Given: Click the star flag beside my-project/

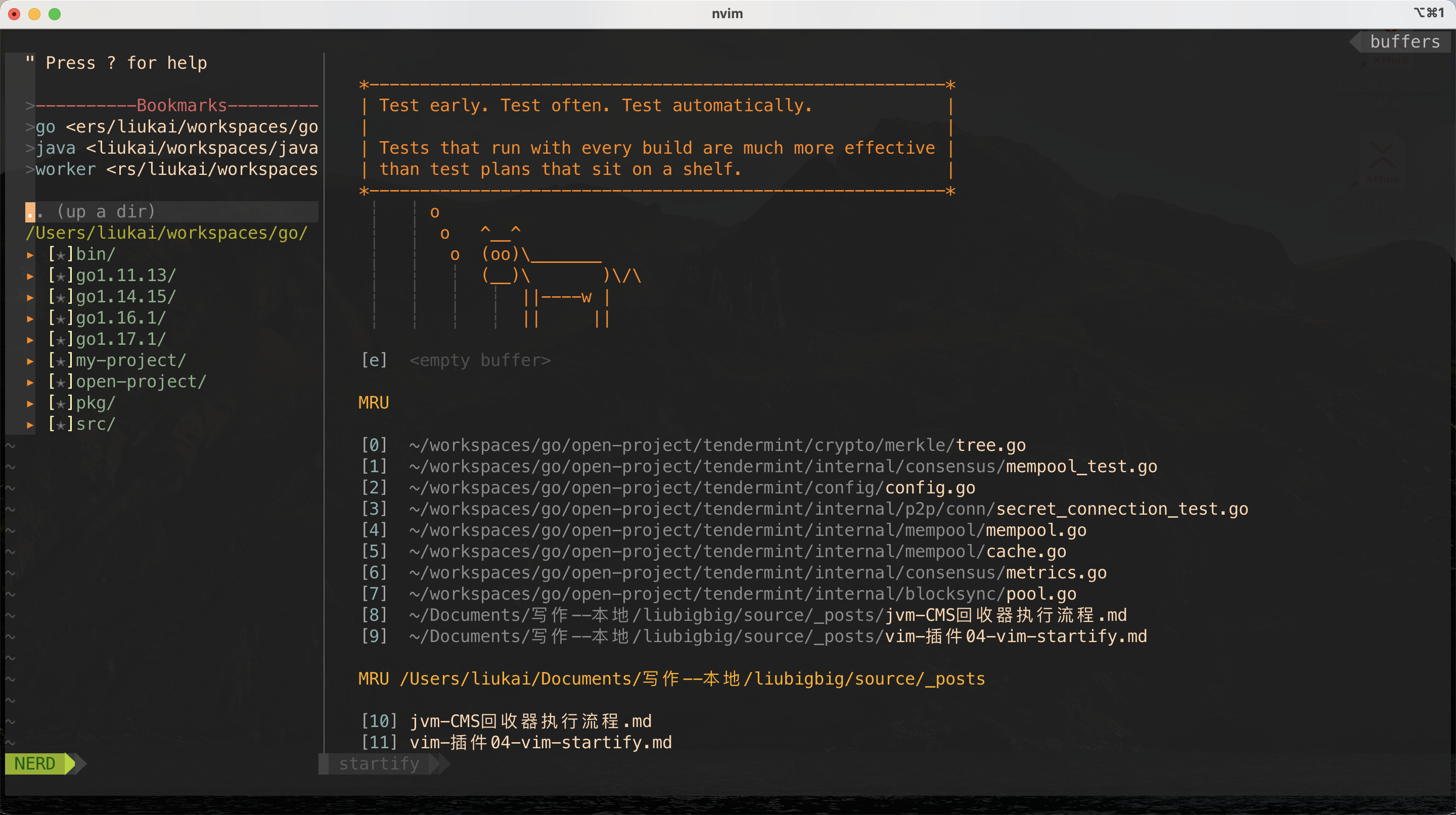Looking at the screenshot, I should tap(61, 361).
